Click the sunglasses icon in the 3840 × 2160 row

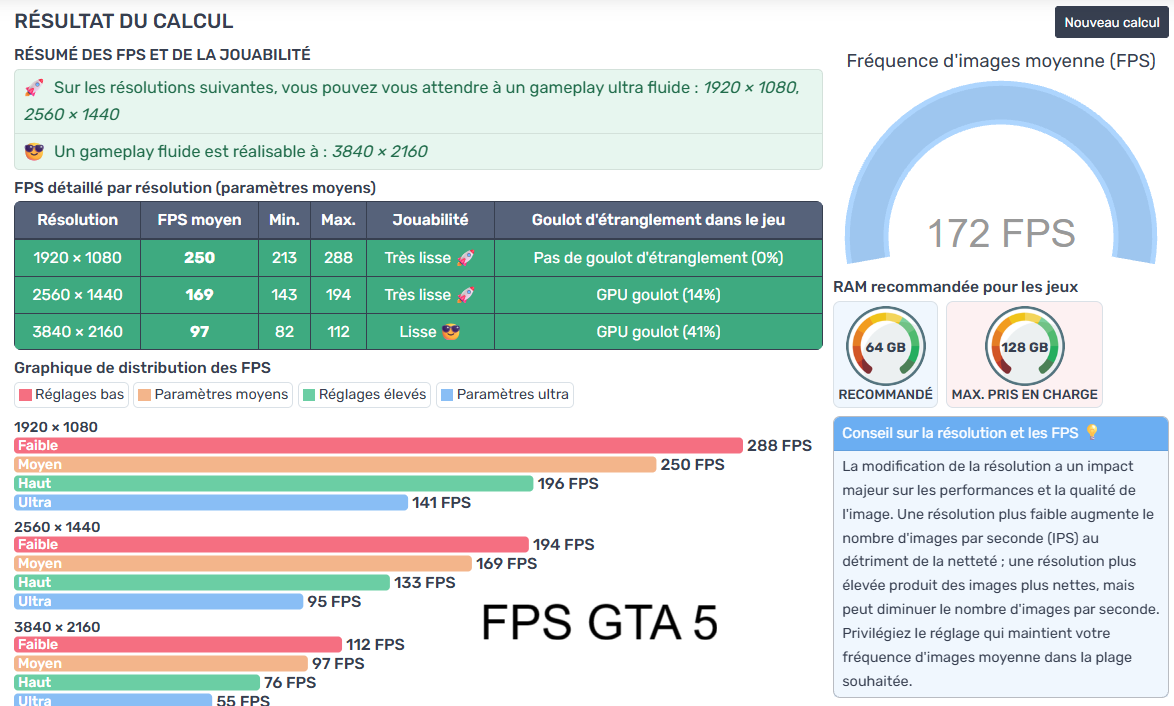[452, 332]
